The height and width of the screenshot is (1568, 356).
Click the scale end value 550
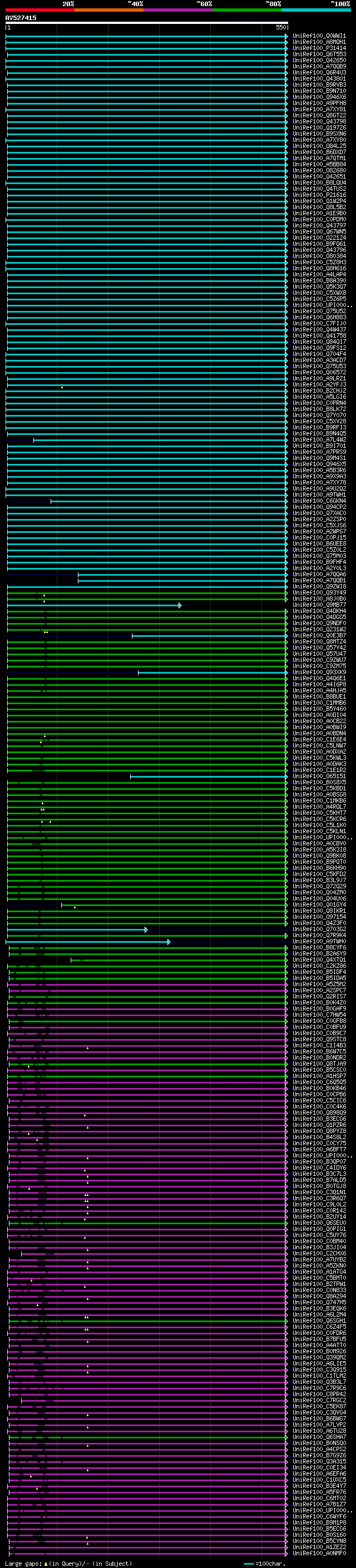(x=280, y=27)
